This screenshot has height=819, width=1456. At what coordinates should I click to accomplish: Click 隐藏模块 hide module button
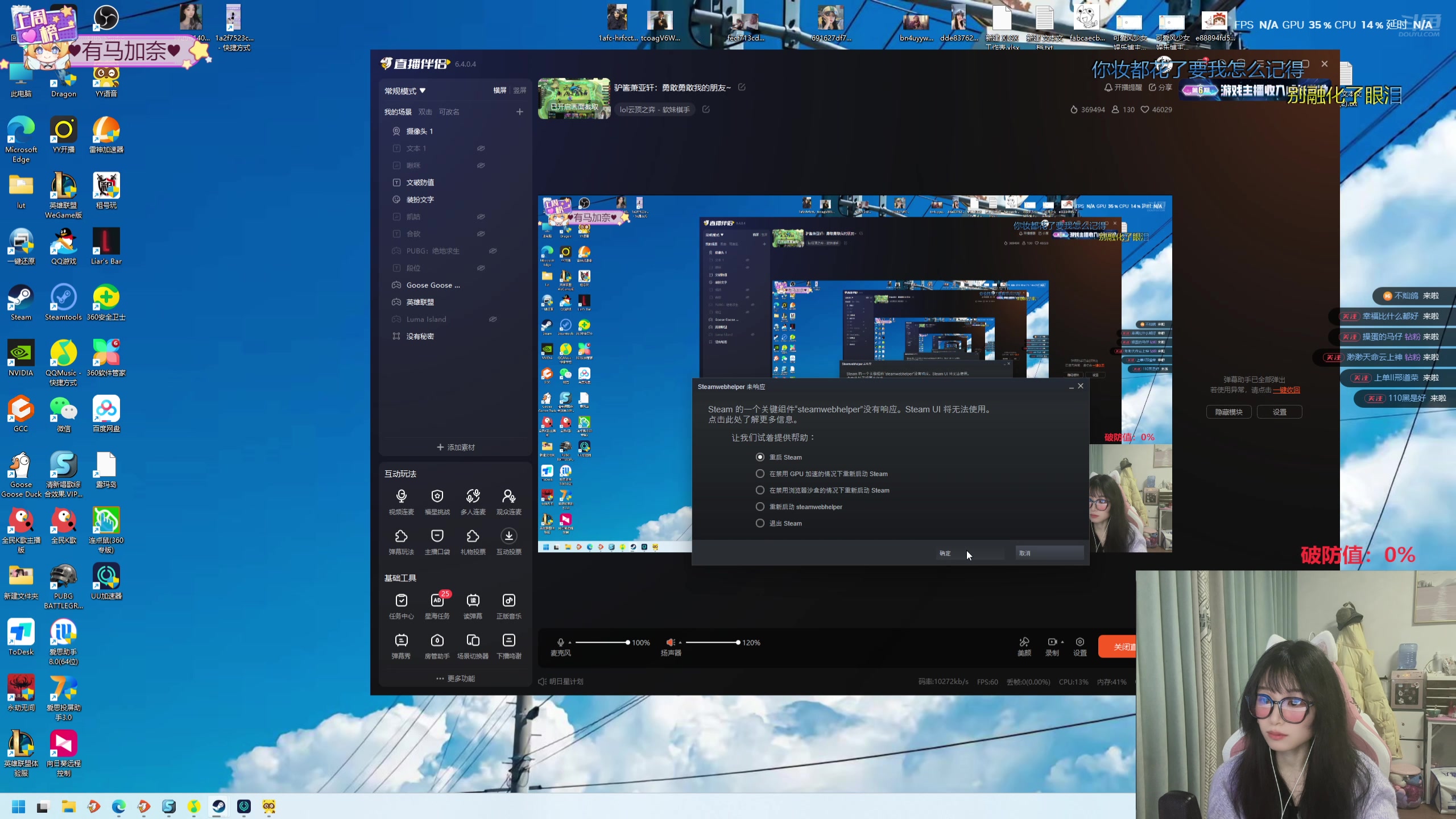click(x=1228, y=412)
